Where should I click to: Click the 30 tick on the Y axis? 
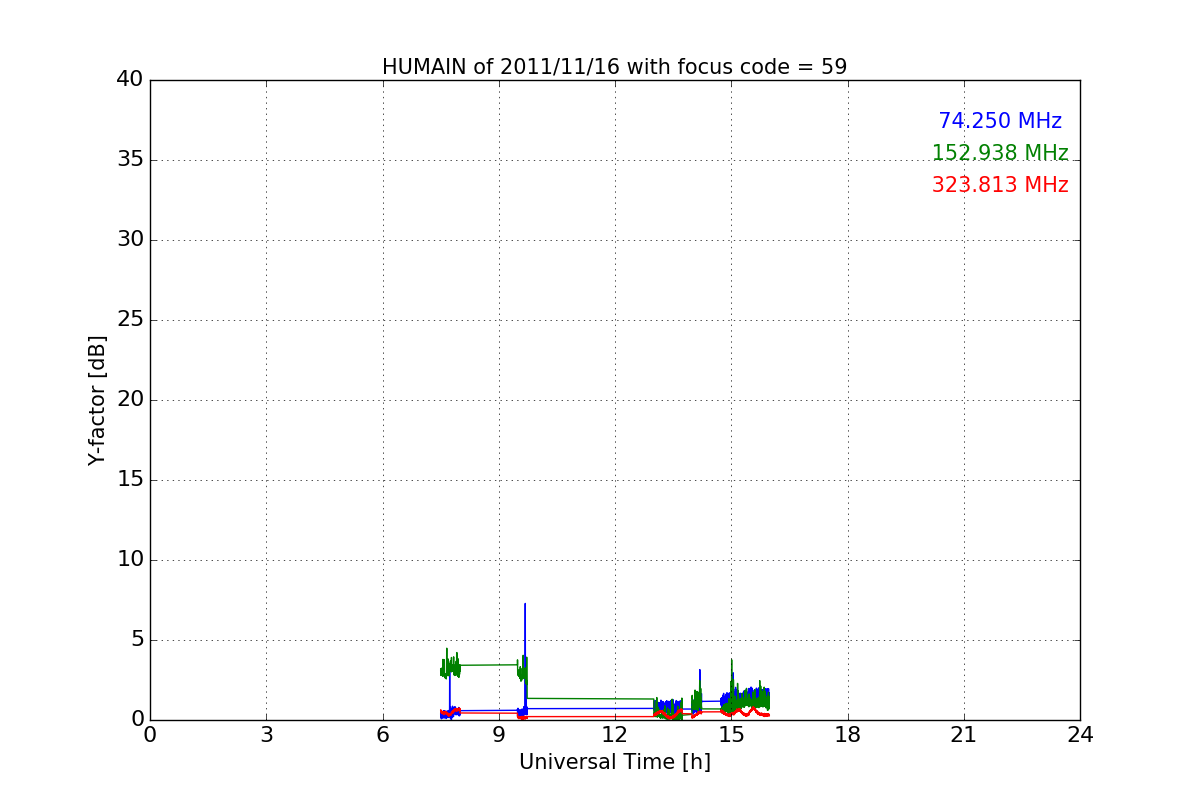click(x=129, y=240)
